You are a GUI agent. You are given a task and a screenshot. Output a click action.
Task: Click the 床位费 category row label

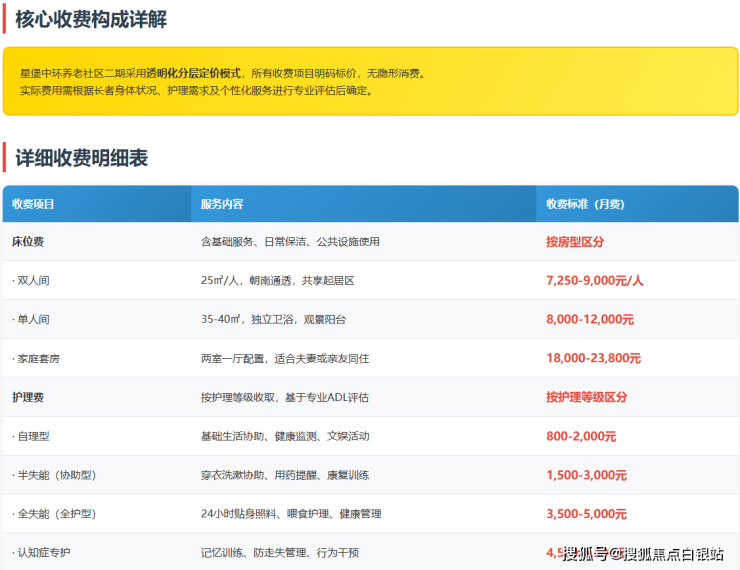28,242
